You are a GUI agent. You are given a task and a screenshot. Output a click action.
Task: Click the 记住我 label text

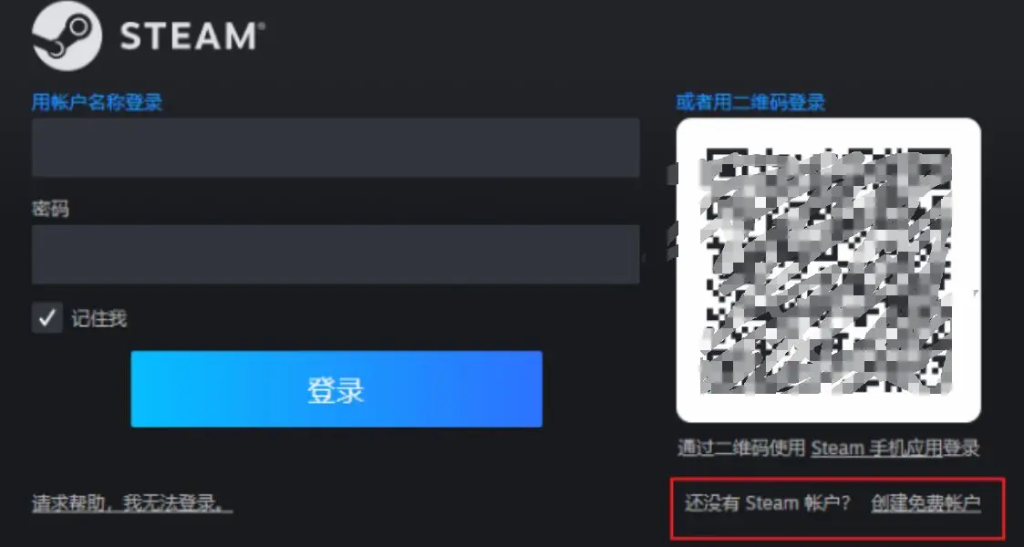click(x=99, y=319)
